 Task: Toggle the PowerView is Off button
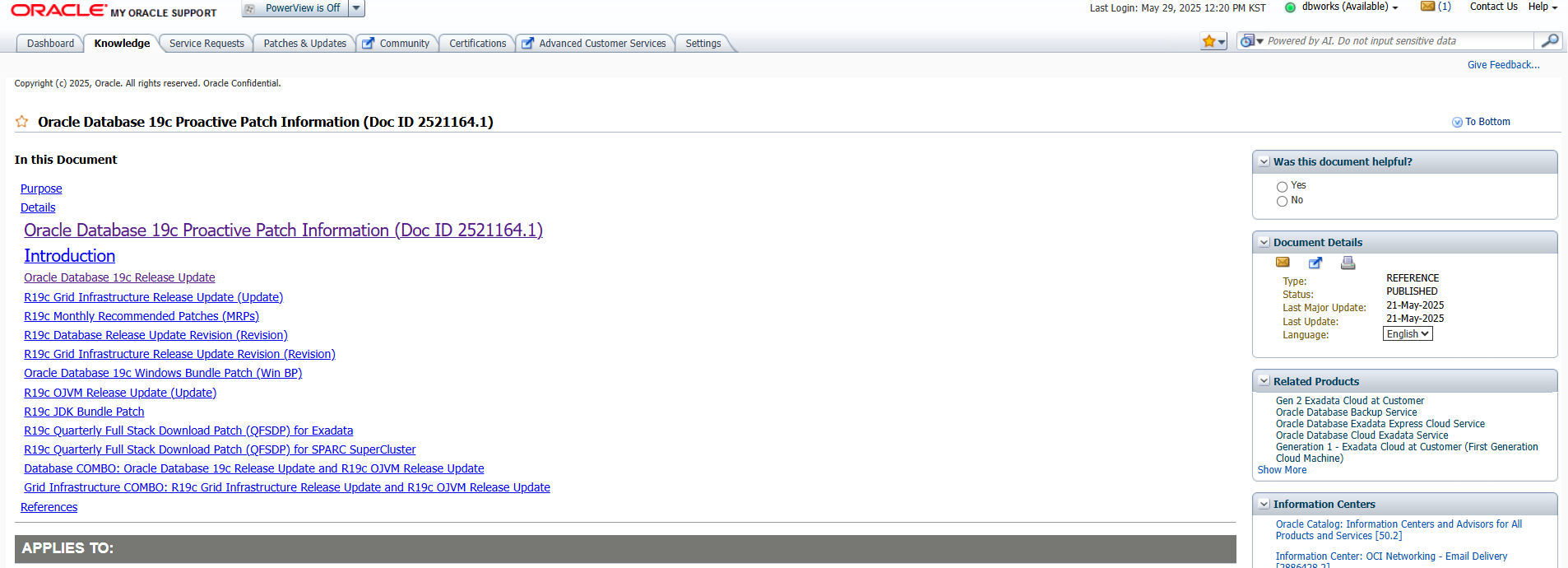pyautogui.click(x=295, y=8)
